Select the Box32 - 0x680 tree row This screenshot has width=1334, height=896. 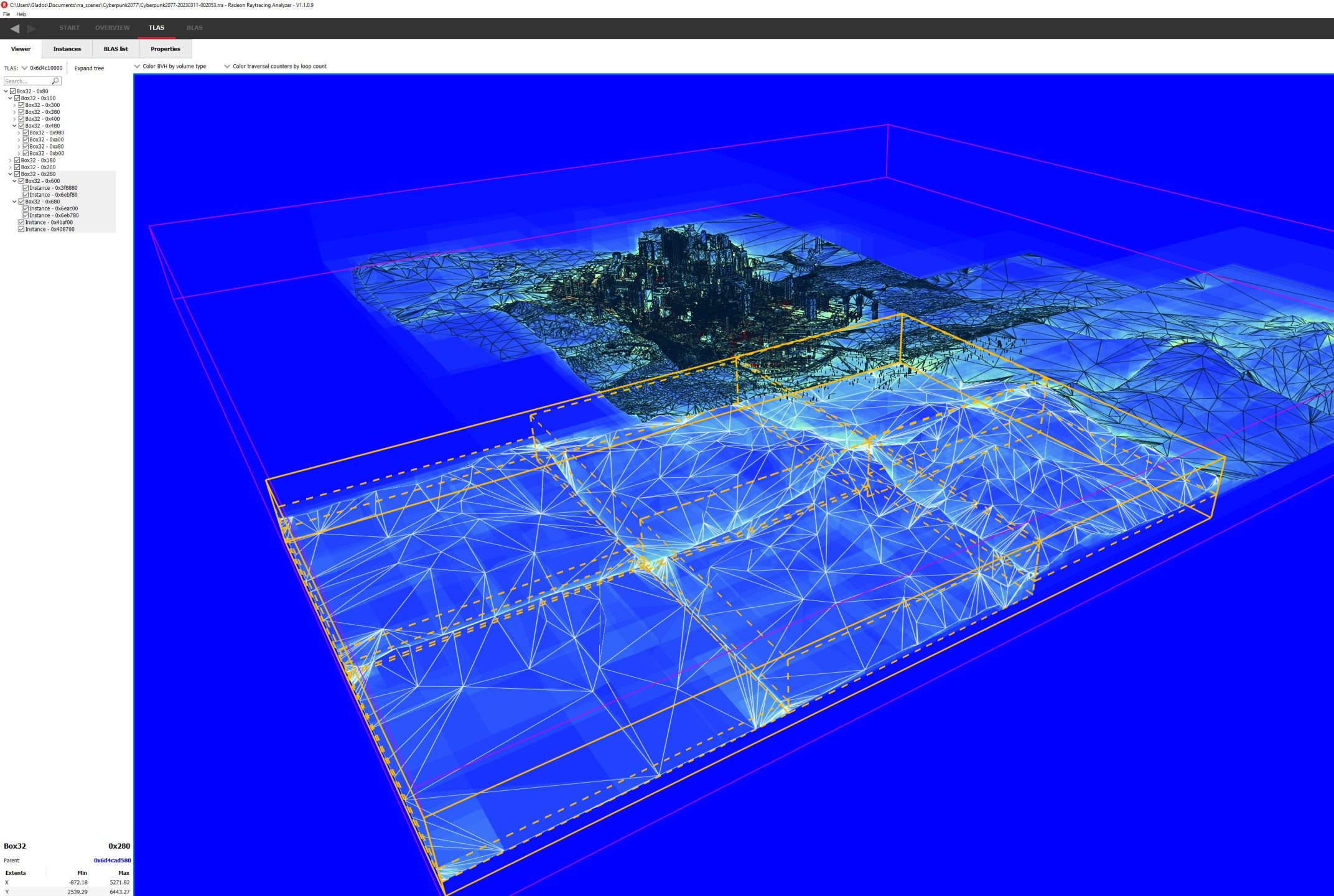tap(42, 202)
